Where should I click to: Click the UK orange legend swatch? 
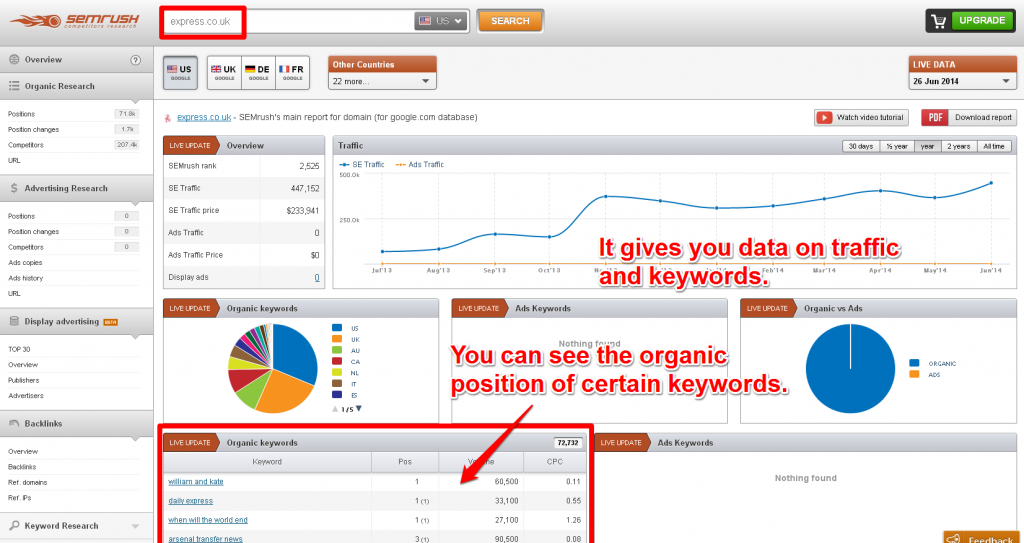coord(337,339)
